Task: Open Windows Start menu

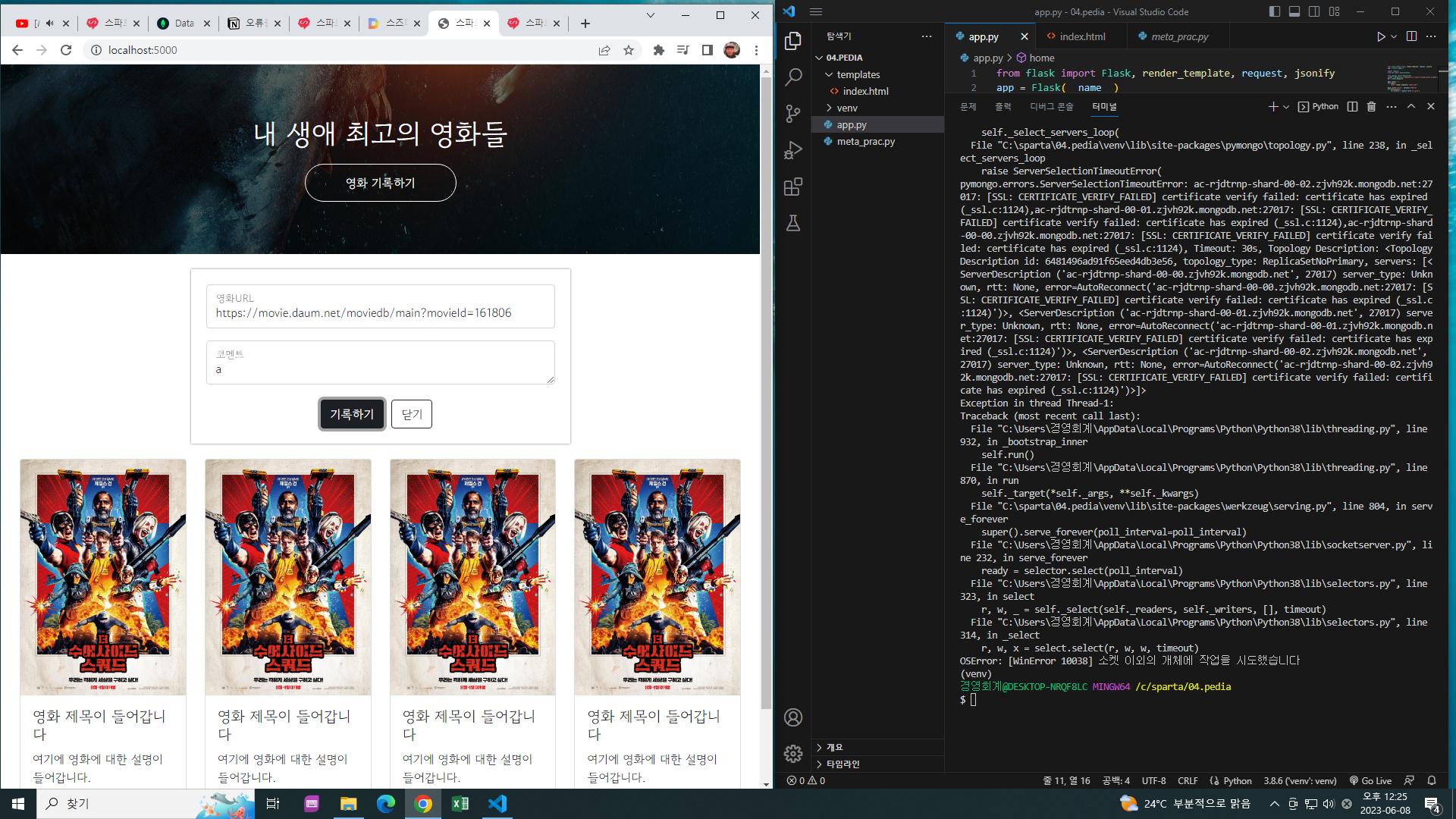Action: click(18, 804)
